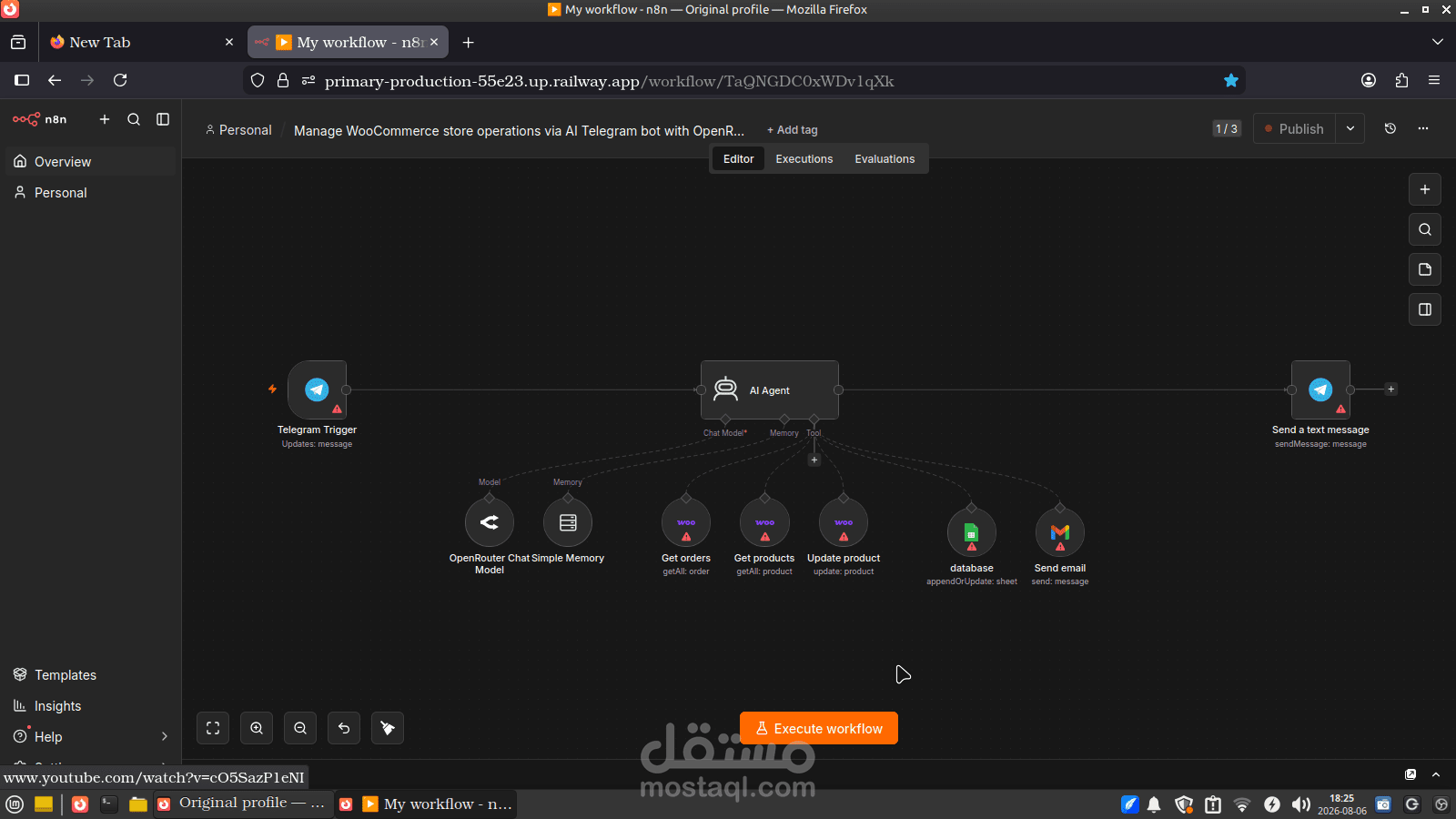This screenshot has height=819, width=1456.
Task: Open the Send a text message node
Action: [x=1320, y=389]
